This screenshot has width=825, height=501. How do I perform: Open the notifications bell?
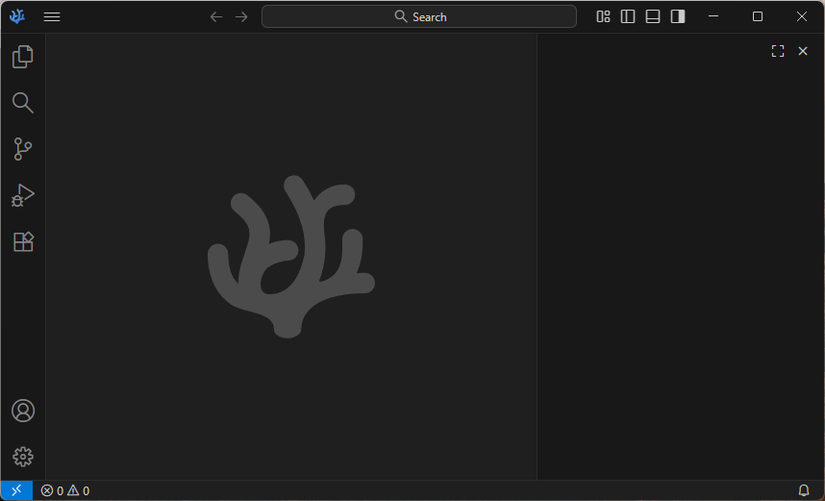pyautogui.click(x=803, y=490)
